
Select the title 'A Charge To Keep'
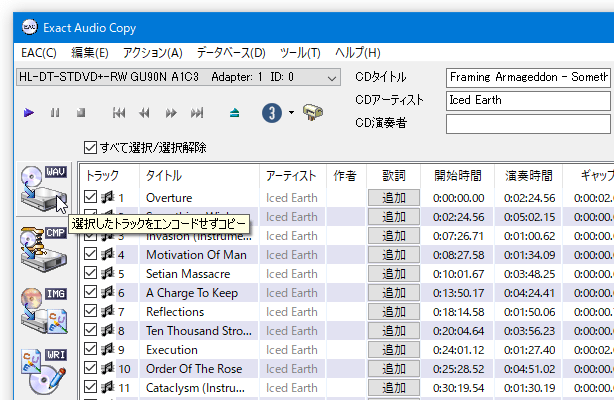click(192, 293)
